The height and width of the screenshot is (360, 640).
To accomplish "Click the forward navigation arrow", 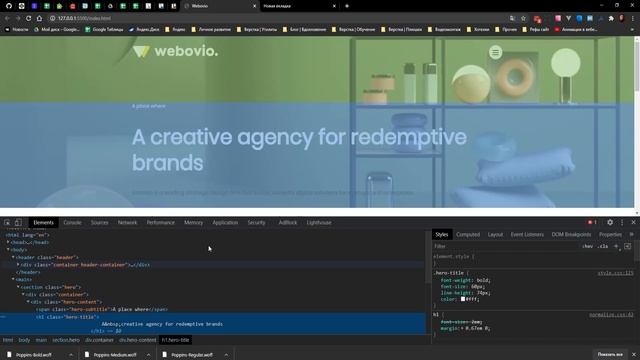I will (18, 18).
